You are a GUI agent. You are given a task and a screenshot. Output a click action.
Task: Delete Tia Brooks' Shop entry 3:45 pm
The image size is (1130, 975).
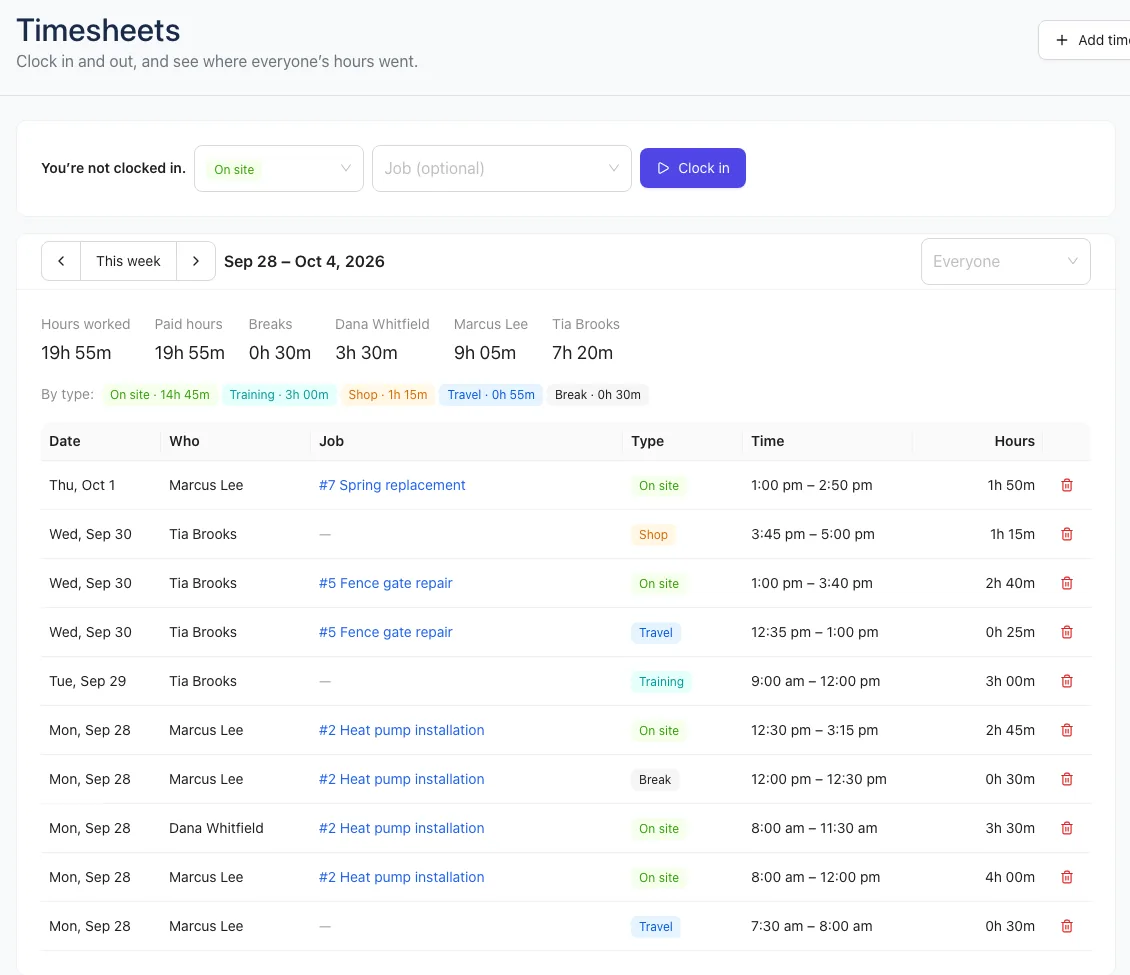tap(1067, 534)
